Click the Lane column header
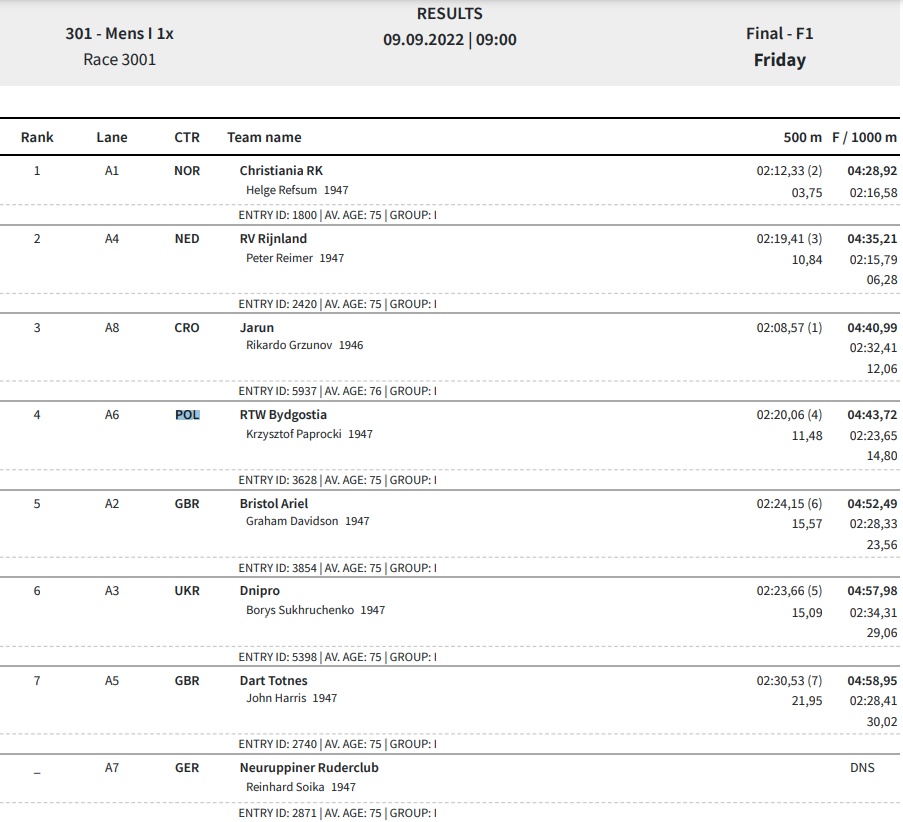The image size is (903, 822). pyautogui.click(x=112, y=137)
